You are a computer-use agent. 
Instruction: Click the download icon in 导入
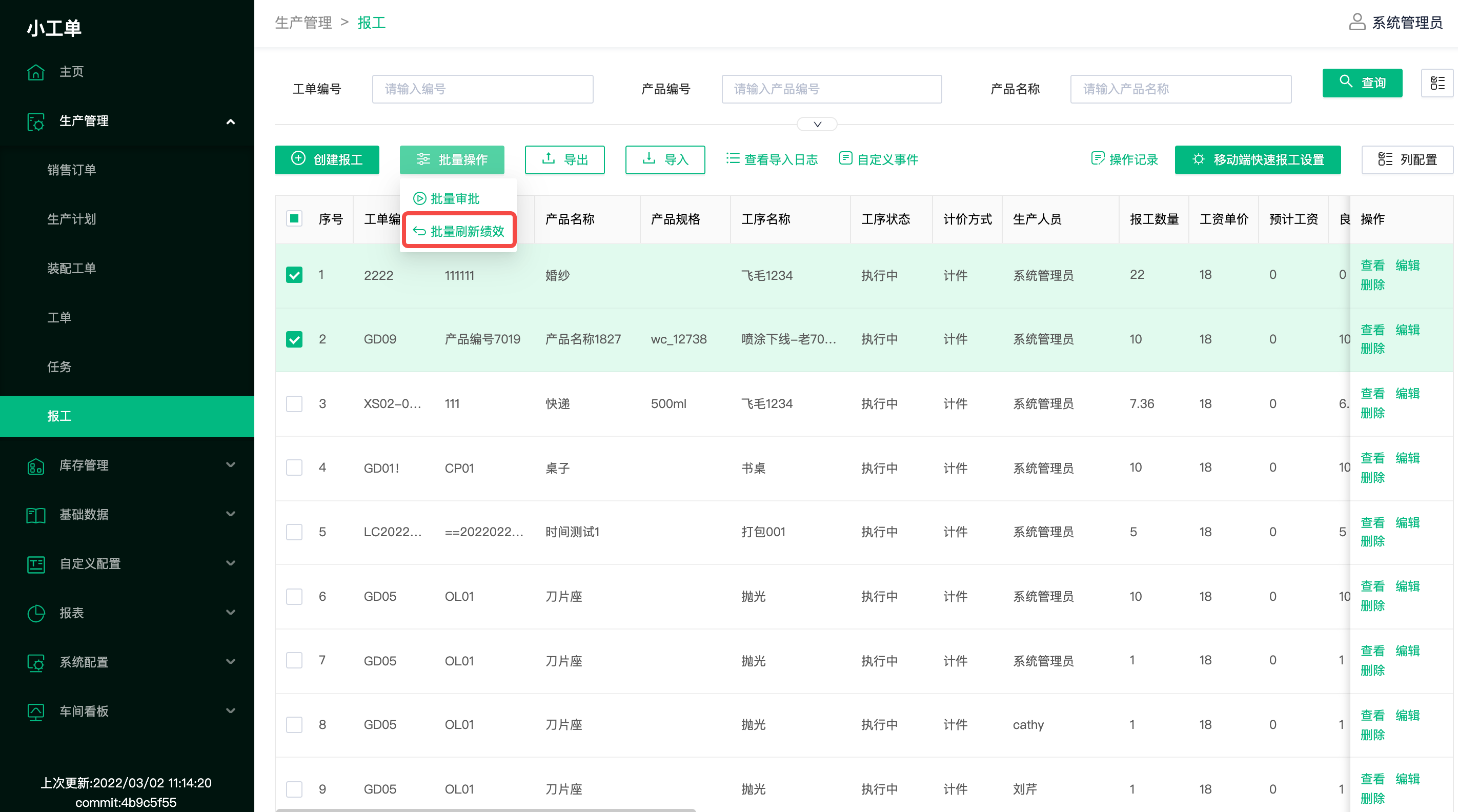(x=649, y=158)
